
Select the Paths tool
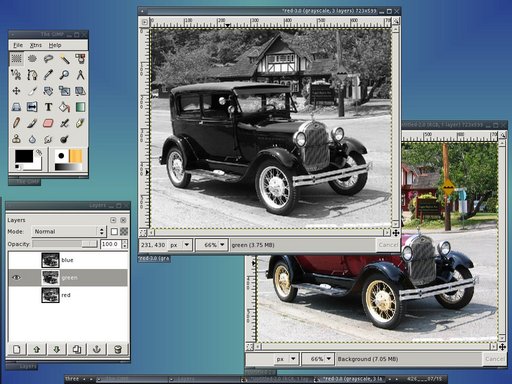click(x=32, y=75)
